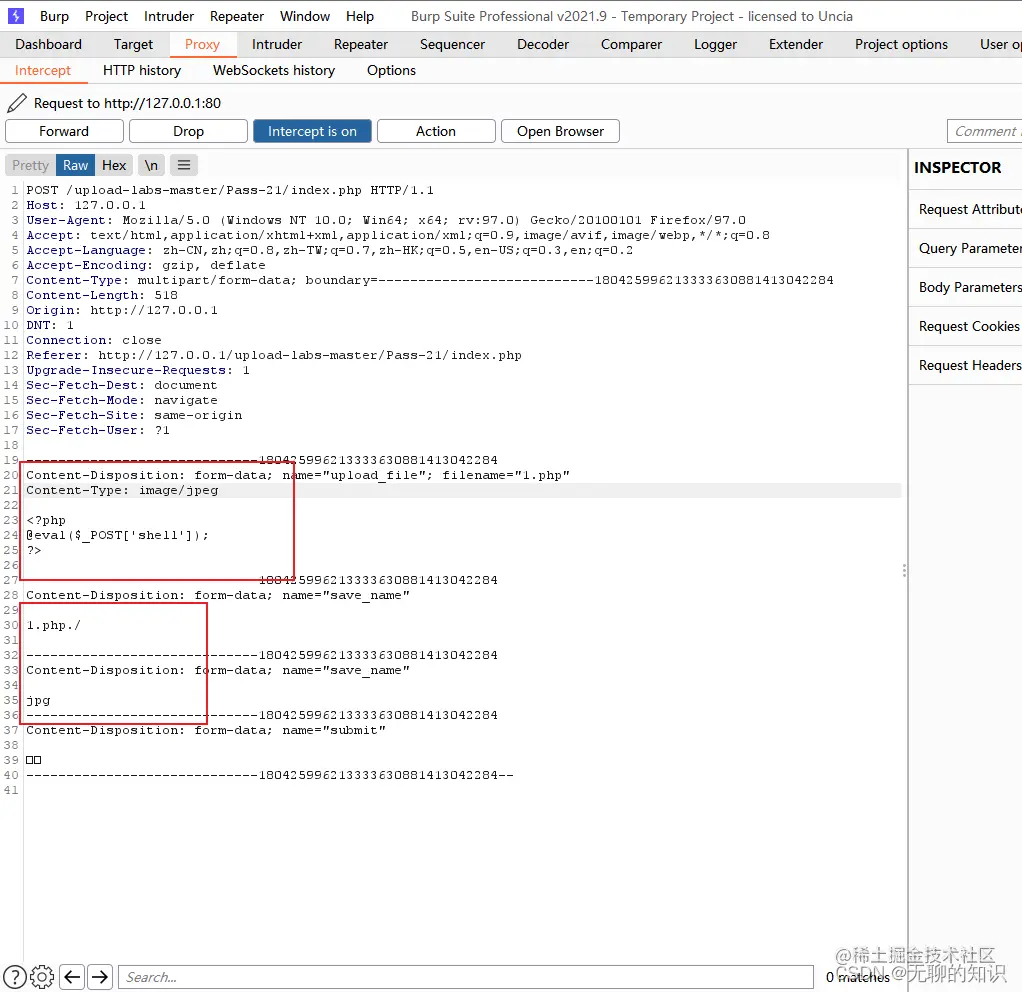This screenshot has height=992, width=1022.
Task: Click the INSPECTOR panel title
Action: [x=957, y=168]
